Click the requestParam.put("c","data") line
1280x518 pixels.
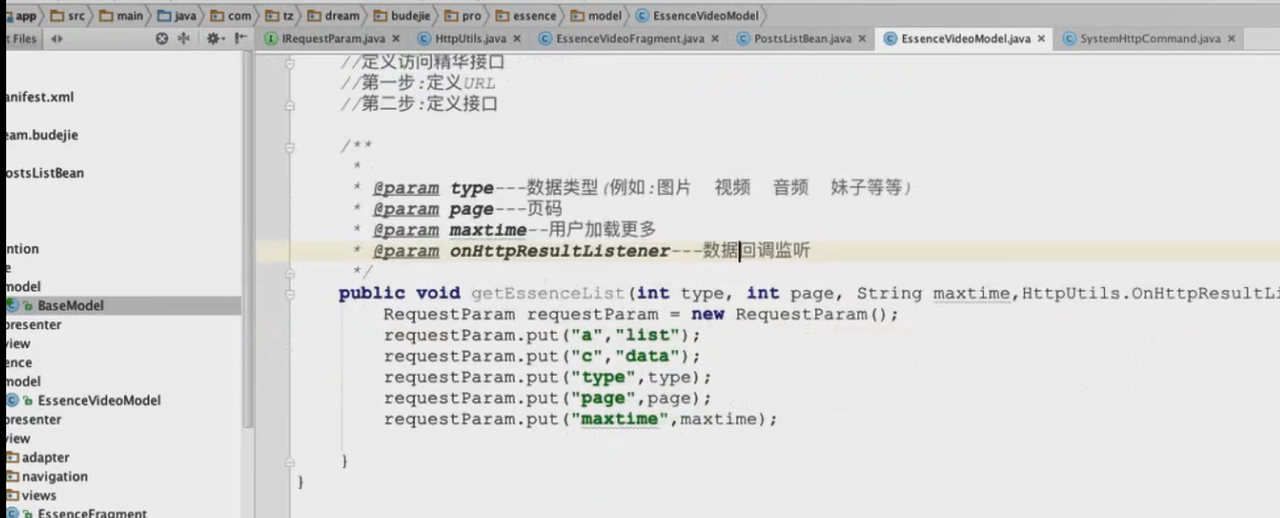[543, 356]
